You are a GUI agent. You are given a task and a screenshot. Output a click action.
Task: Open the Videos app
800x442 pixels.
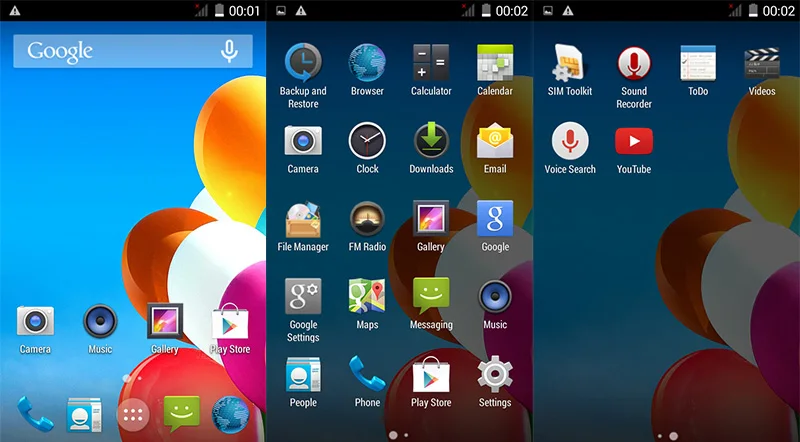coord(762,63)
